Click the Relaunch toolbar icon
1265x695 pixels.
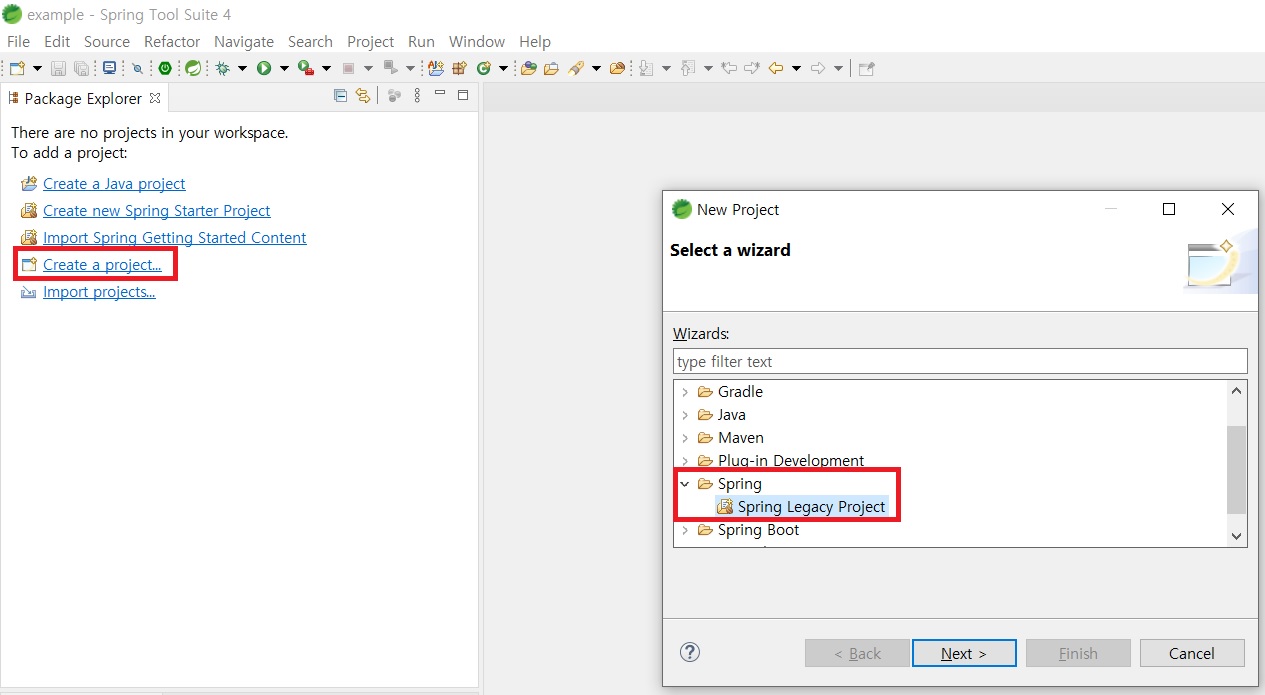pos(391,68)
